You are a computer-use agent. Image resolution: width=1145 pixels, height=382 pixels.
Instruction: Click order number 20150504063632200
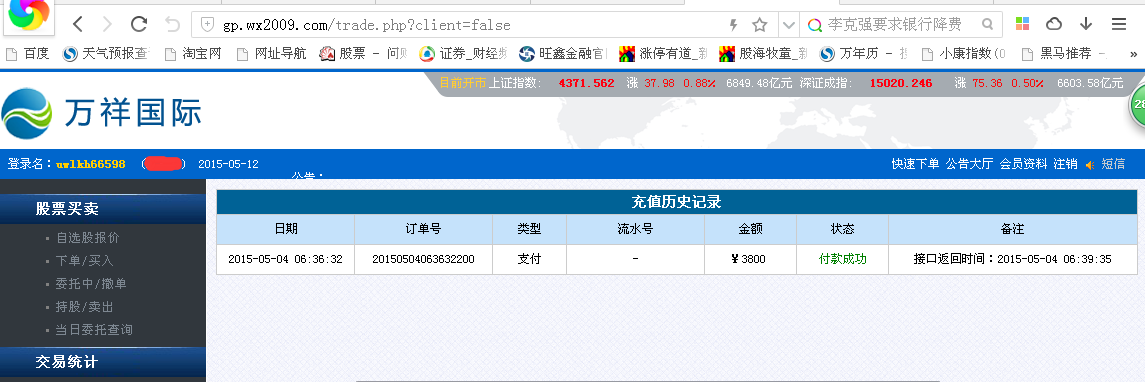424,259
